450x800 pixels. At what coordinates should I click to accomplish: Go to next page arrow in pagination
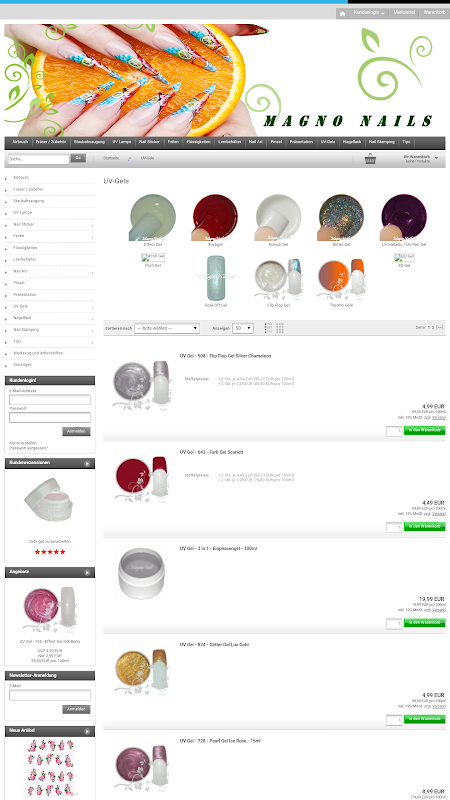click(x=439, y=328)
